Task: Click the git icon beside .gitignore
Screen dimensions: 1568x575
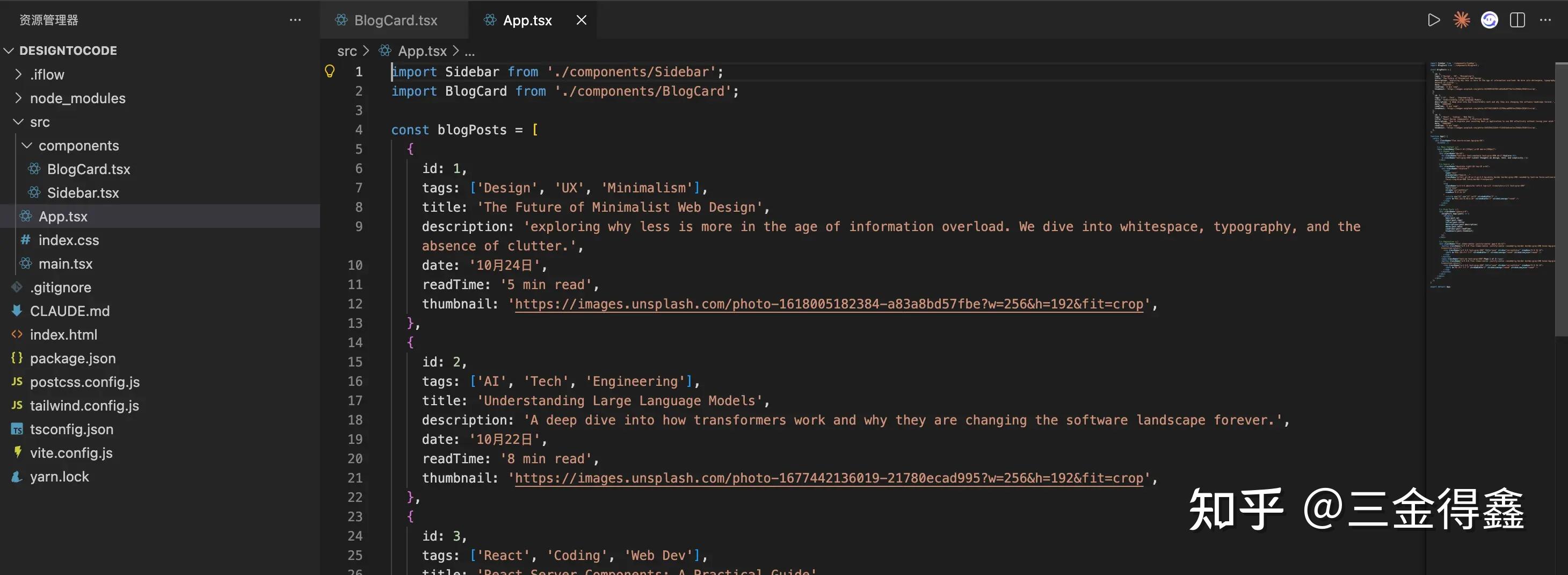Action: coord(17,287)
